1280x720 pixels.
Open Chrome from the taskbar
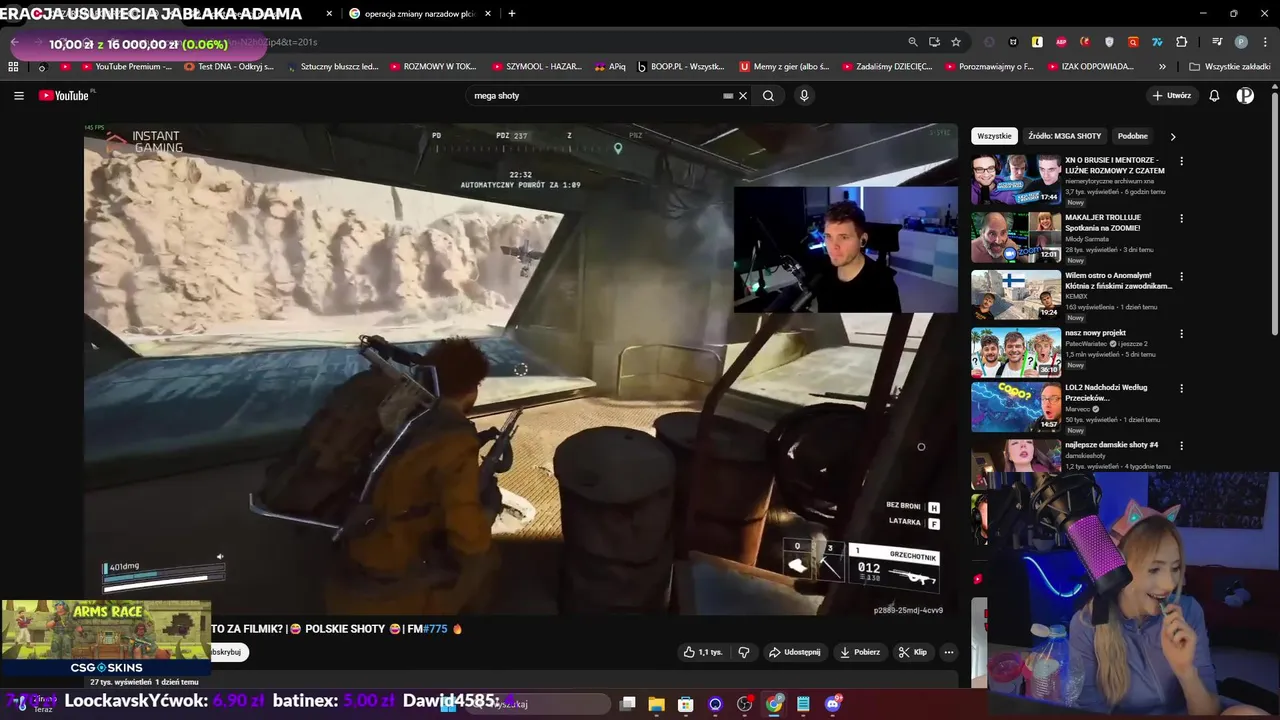[x=774, y=704]
